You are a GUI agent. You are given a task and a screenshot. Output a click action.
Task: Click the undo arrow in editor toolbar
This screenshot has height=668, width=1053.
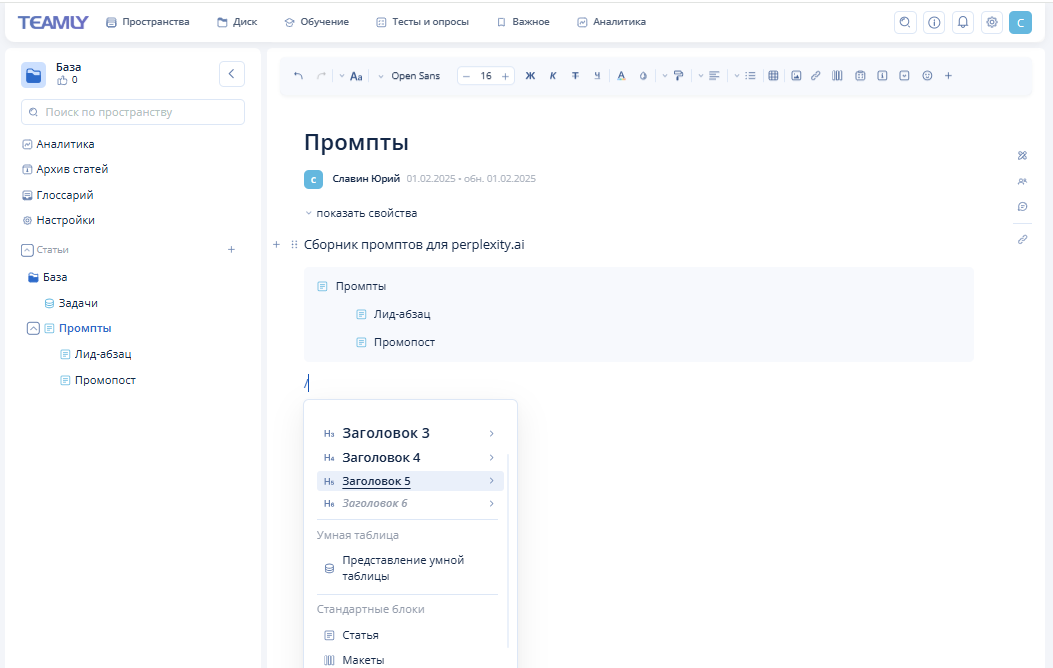tap(298, 76)
